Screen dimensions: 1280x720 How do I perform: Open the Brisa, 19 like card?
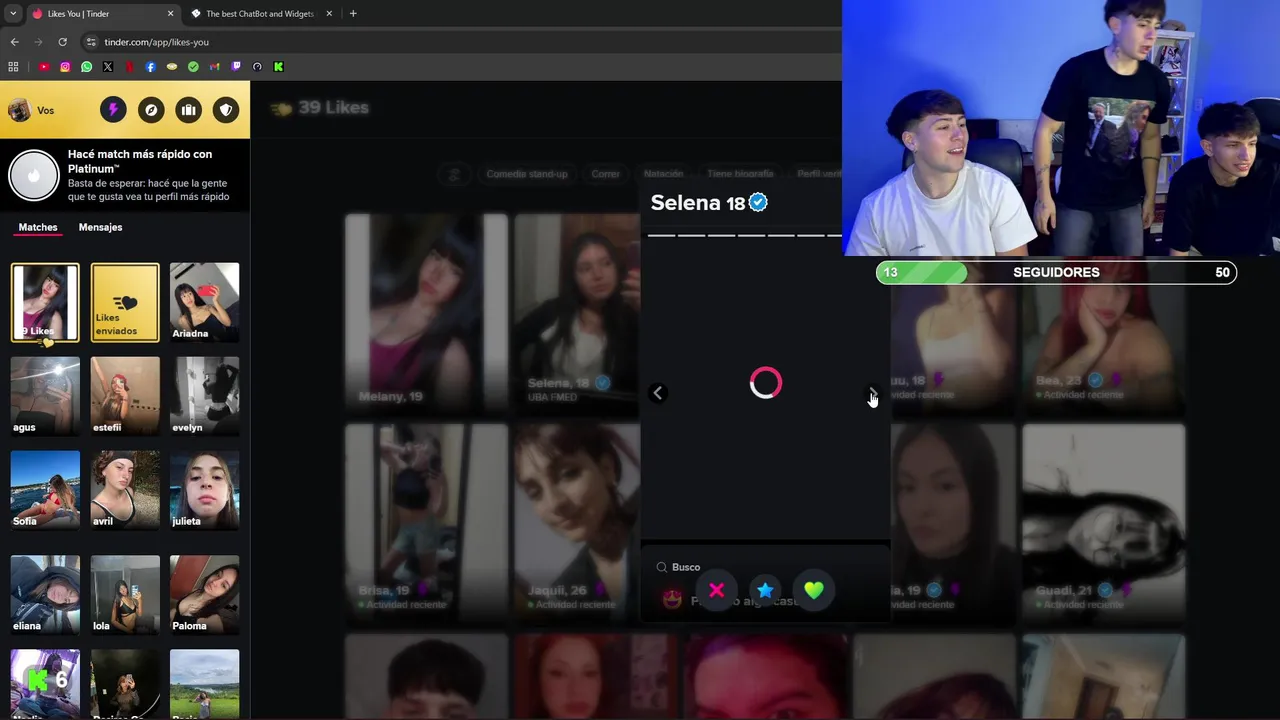(x=426, y=523)
